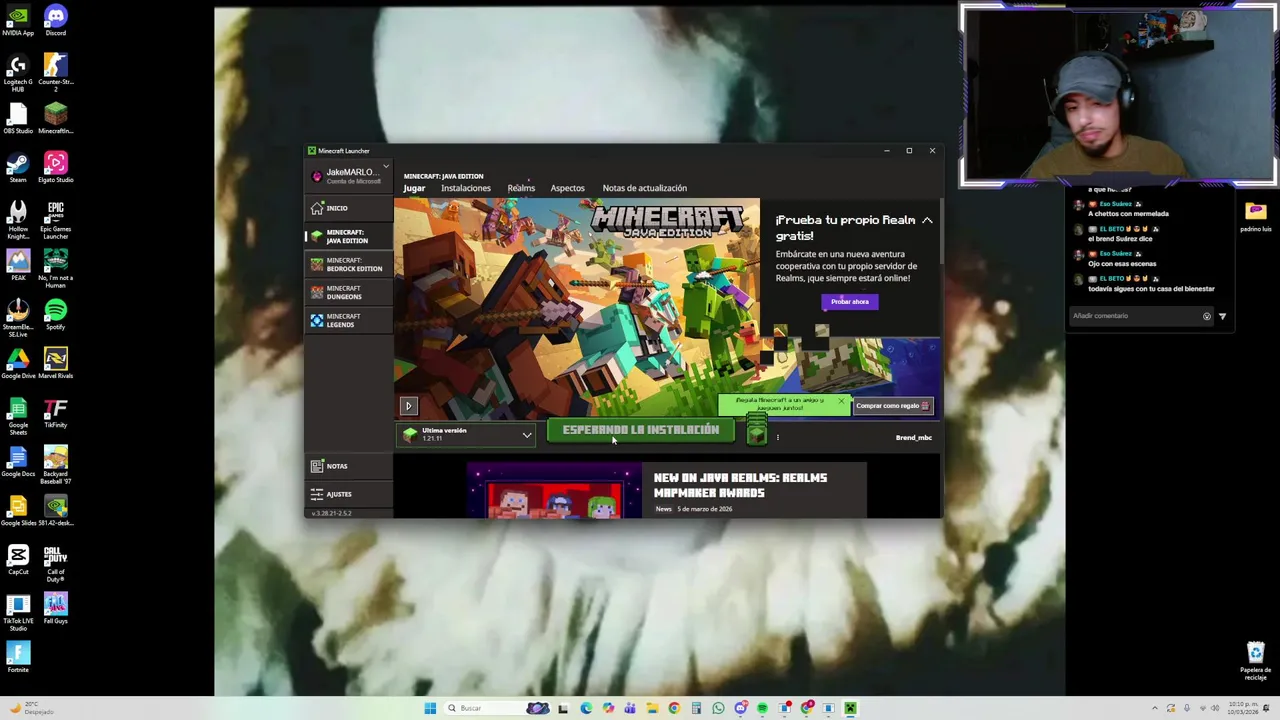The image size is (1280, 720).
Task: Dismiss the green gift tooltip
Action: 841,402
